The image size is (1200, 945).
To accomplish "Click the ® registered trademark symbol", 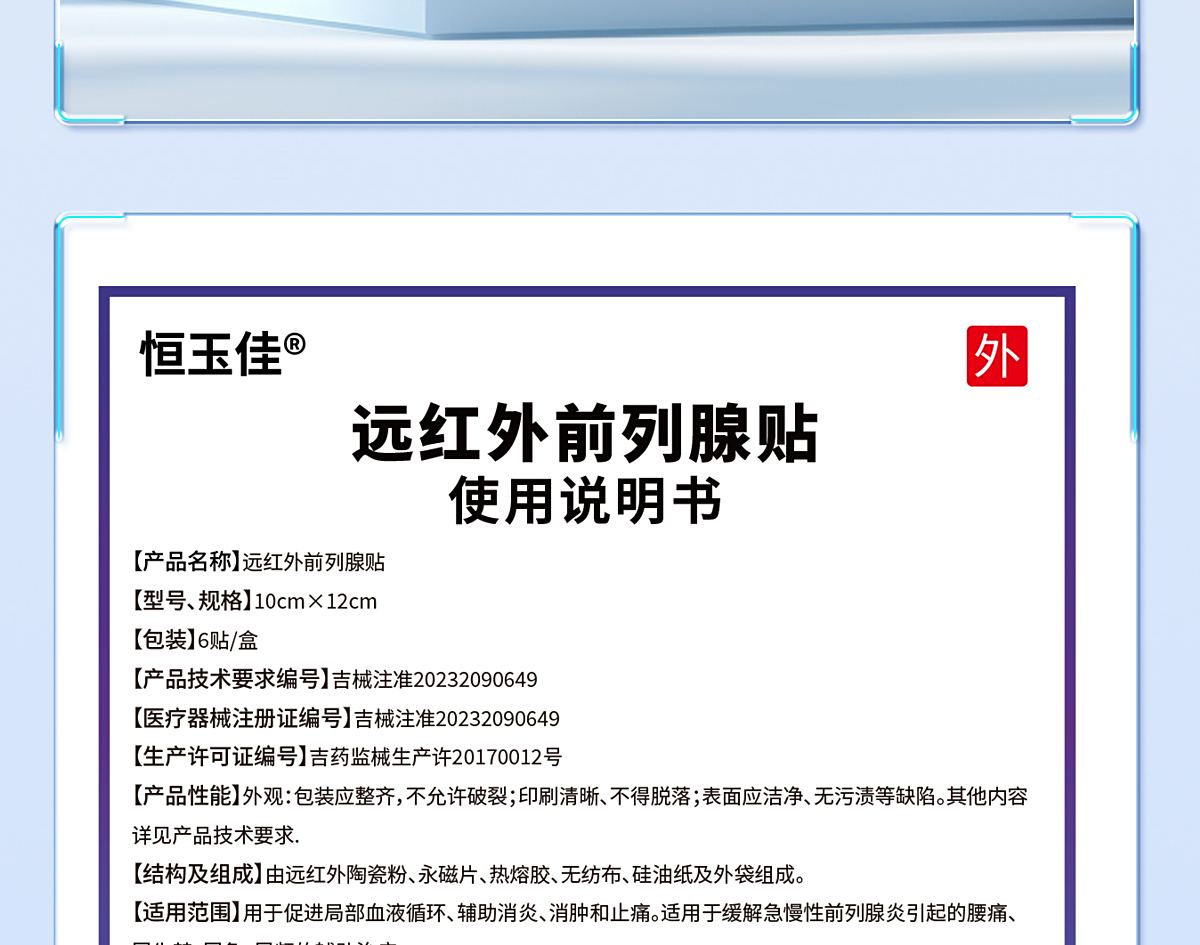I will (x=294, y=344).
